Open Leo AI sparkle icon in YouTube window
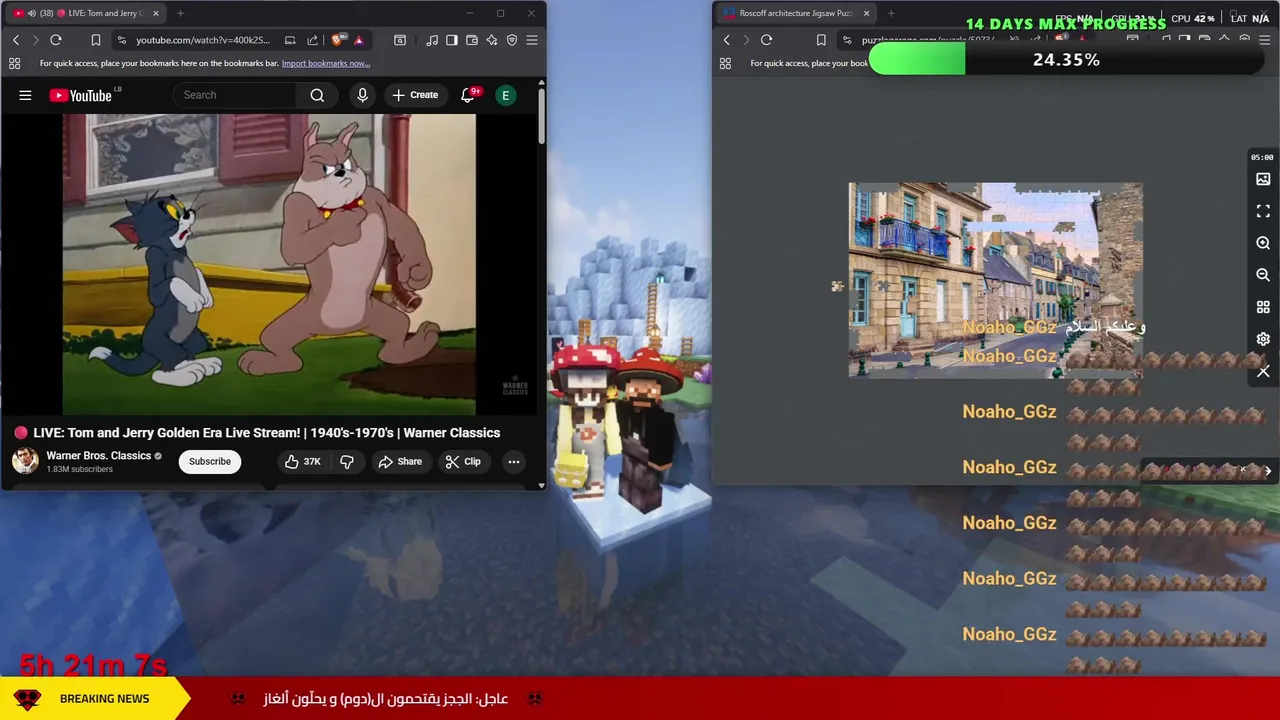This screenshot has width=1280, height=720. point(492,40)
